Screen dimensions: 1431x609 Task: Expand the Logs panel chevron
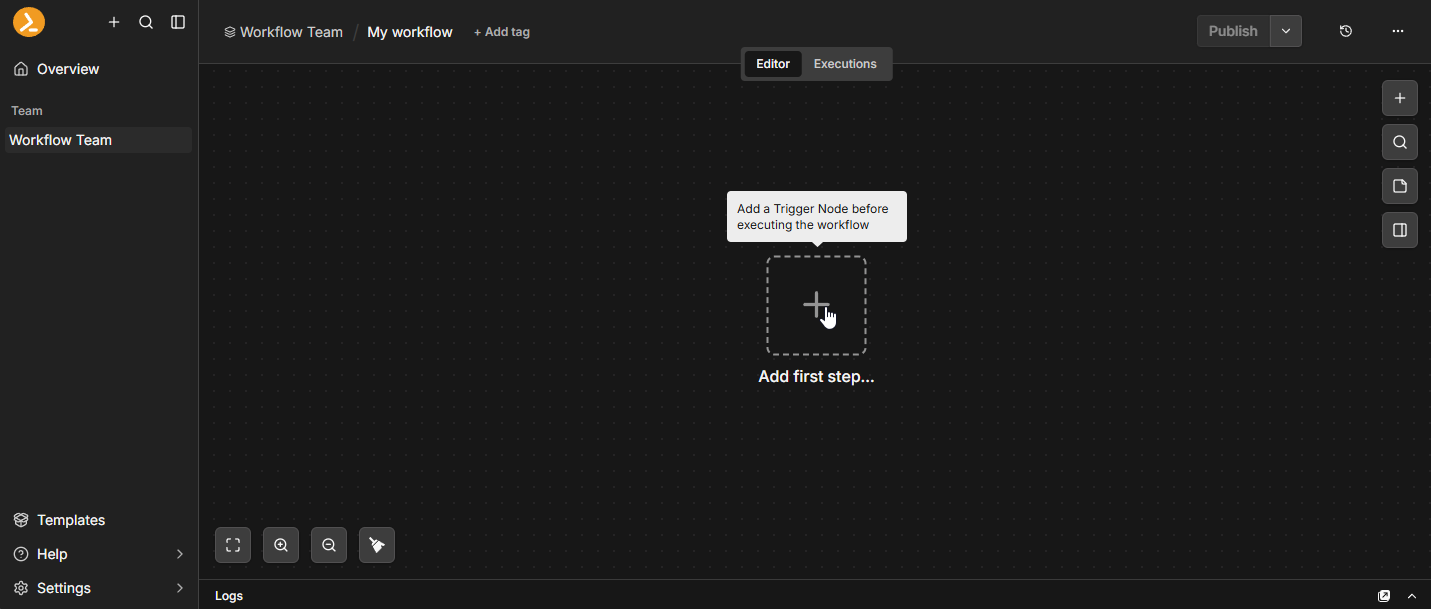[x=1412, y=596]
